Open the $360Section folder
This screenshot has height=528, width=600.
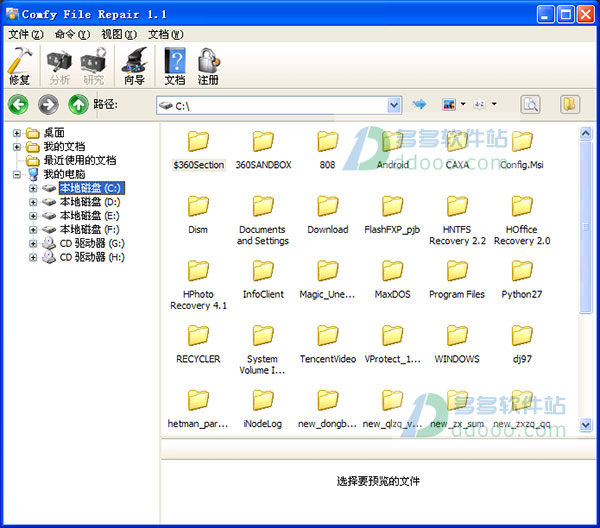(x=198, y=150)
